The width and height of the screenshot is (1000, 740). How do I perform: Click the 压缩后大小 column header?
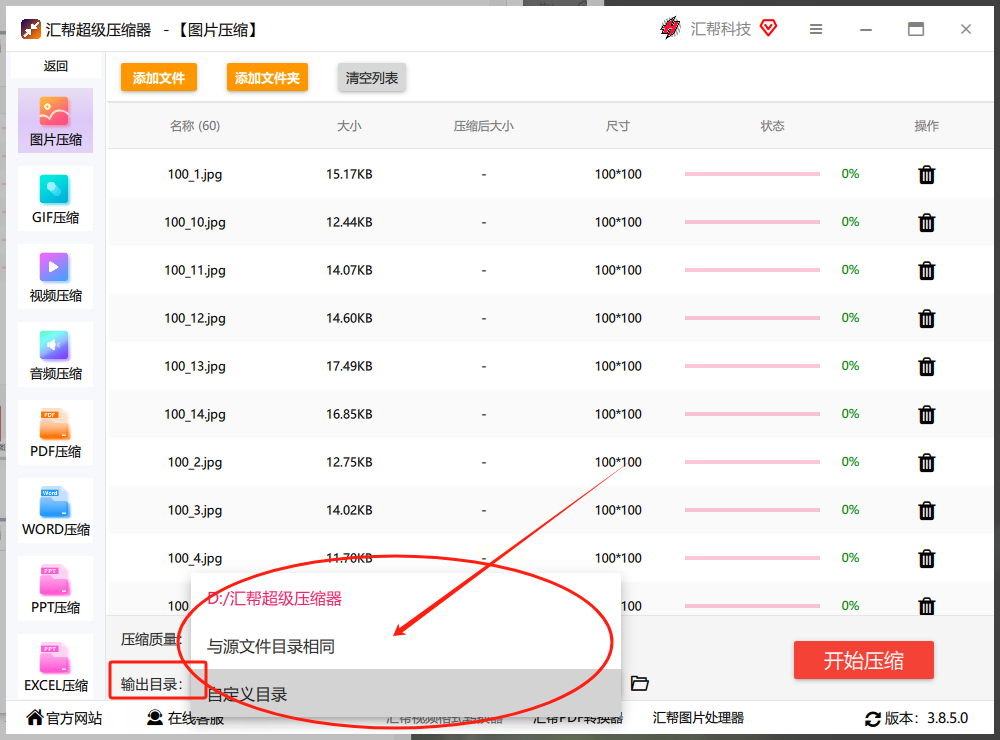tap(484, 126)
